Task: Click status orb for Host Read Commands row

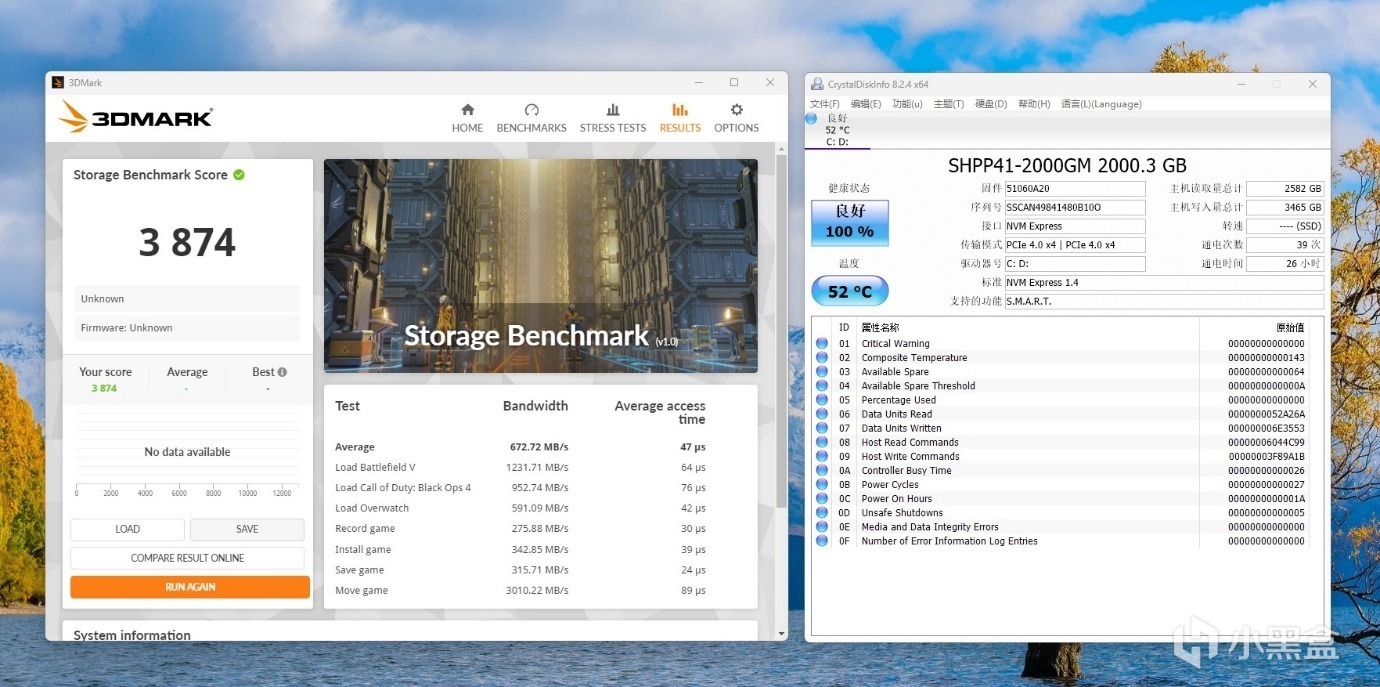Action: click(822, 442)
